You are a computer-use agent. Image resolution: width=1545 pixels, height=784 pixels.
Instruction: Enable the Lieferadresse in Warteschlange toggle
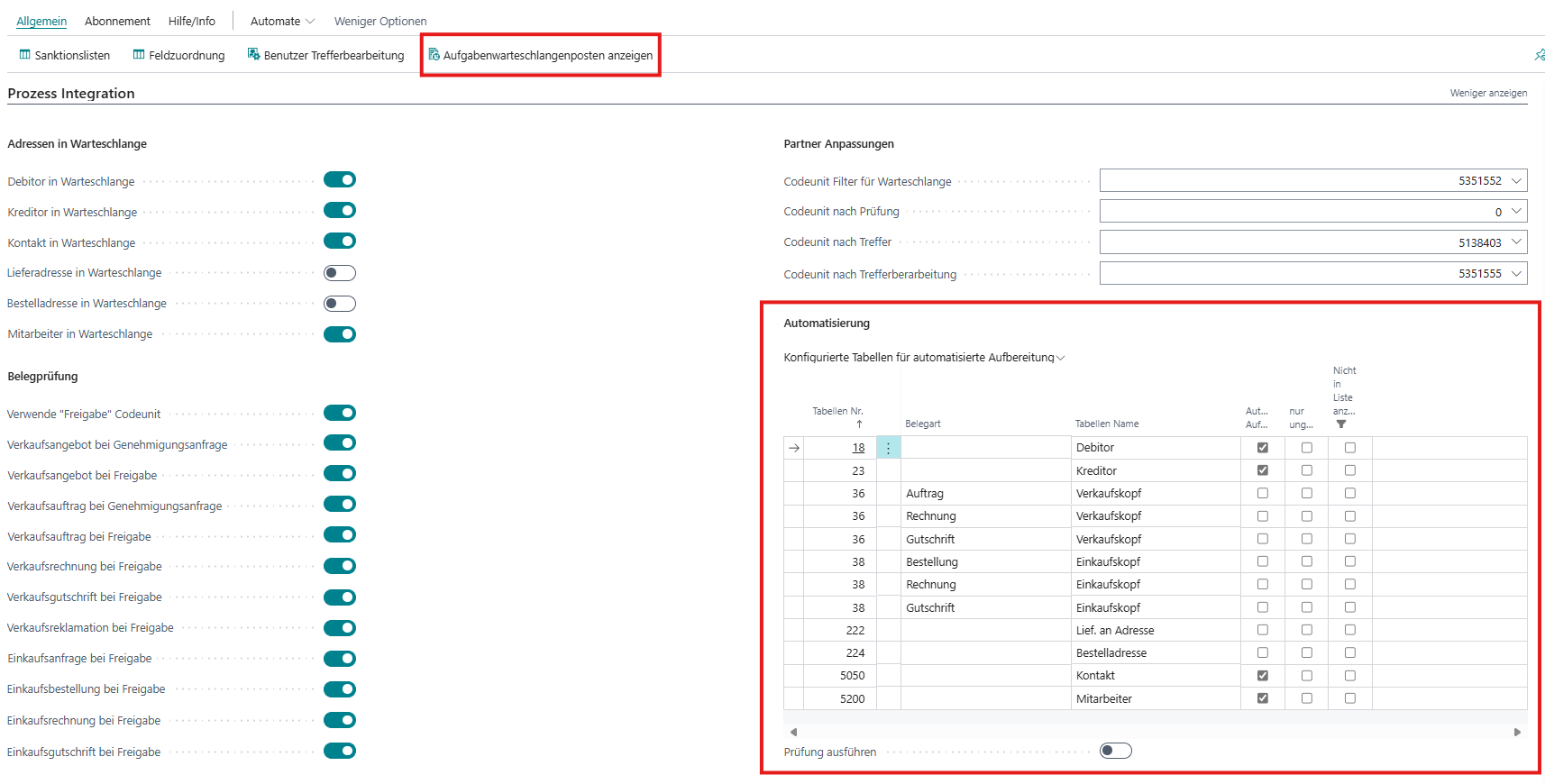click(340, 273)
